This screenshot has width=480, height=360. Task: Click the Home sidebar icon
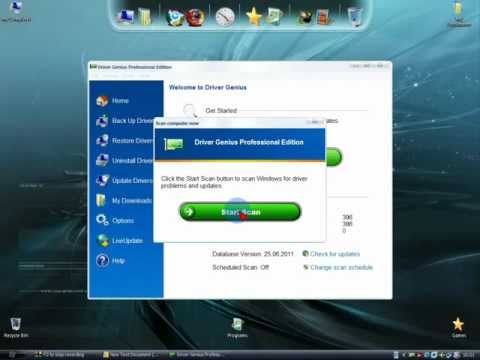click(x=102, y=101)
